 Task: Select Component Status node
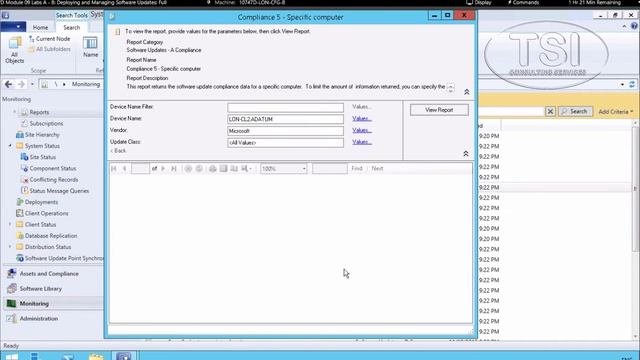coord(53,168)
